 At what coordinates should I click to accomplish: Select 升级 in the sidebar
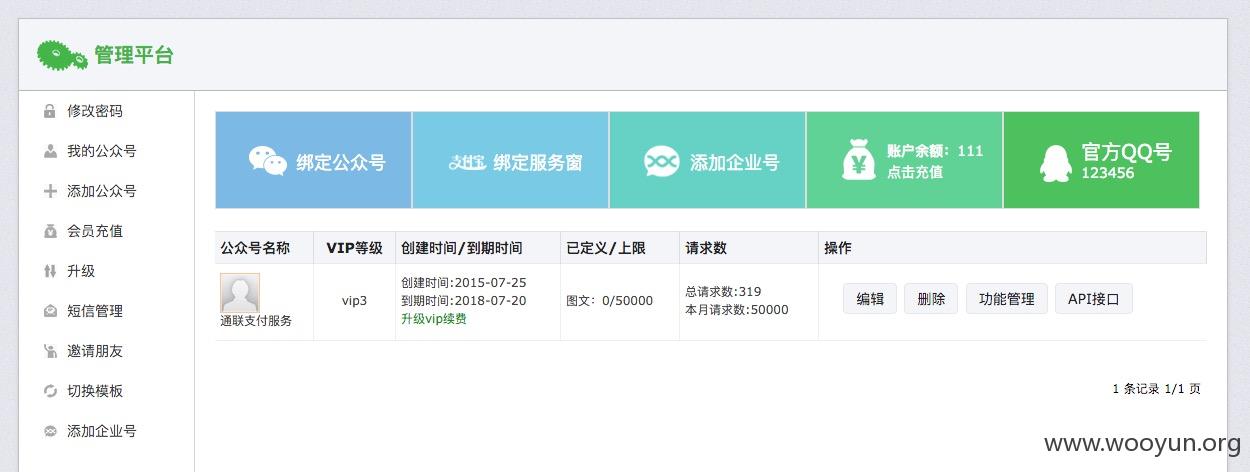81,271
